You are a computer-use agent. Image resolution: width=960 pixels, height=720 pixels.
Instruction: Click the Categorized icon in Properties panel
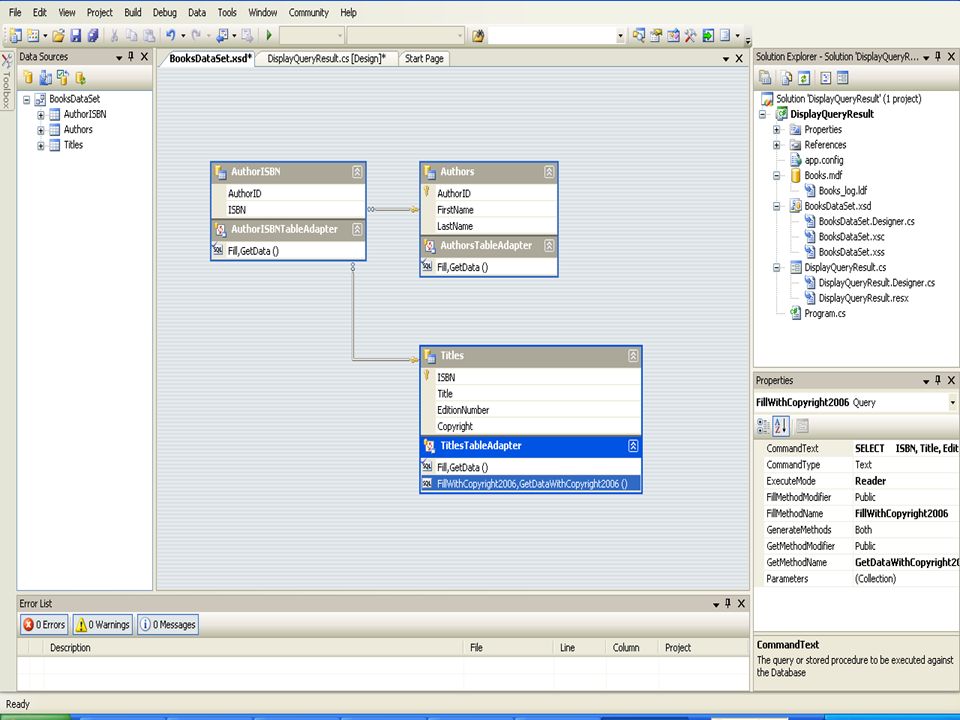click(763, 426)
